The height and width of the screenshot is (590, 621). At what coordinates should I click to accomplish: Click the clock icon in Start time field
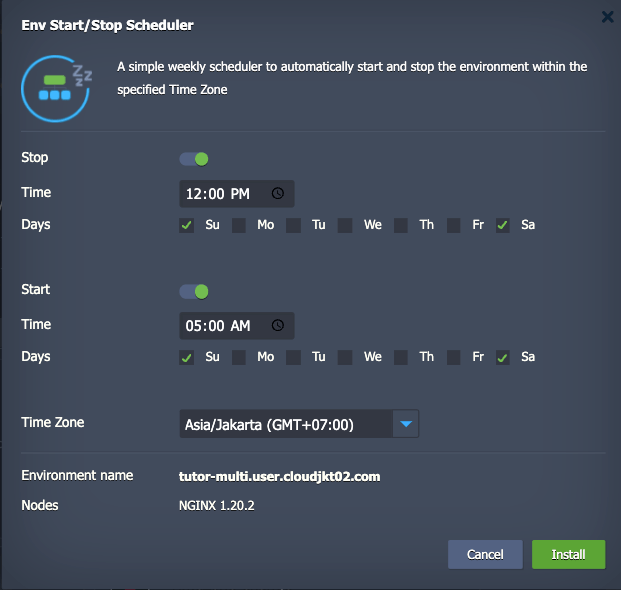pyautogui.click(x=278, y=325)
